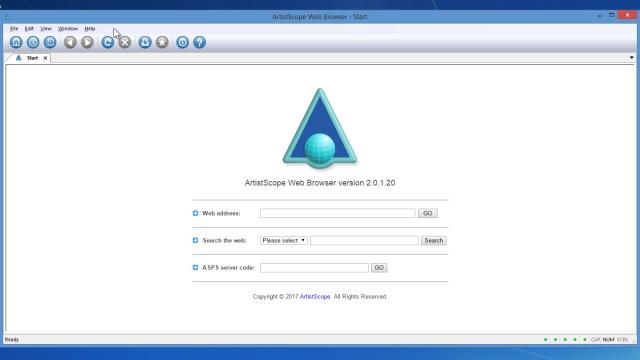Click the Ready status text
The height and width of the screenshot is (360, 640).
click(x=12, y=340)
